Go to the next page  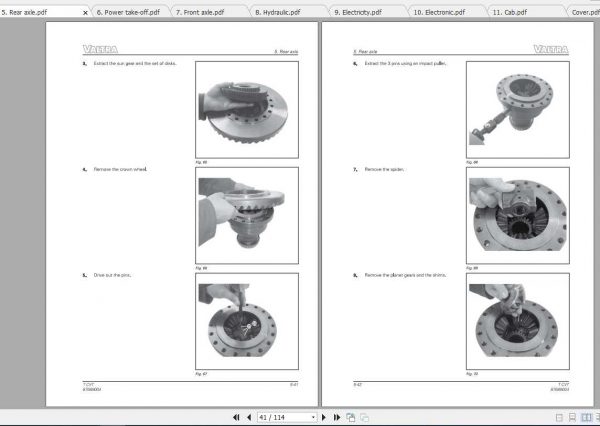click(x=324, y=417)
